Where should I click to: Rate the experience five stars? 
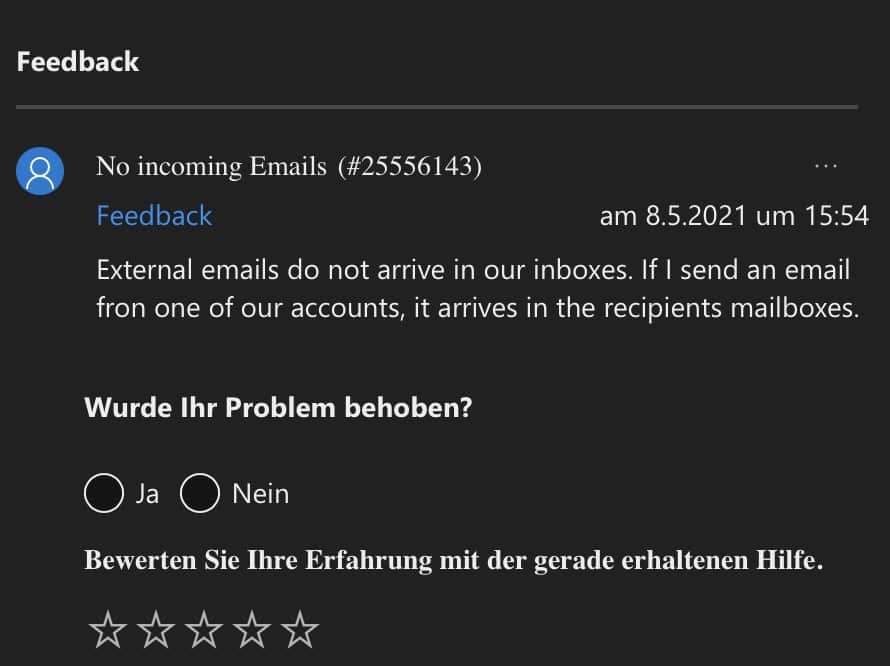(299, 631)
